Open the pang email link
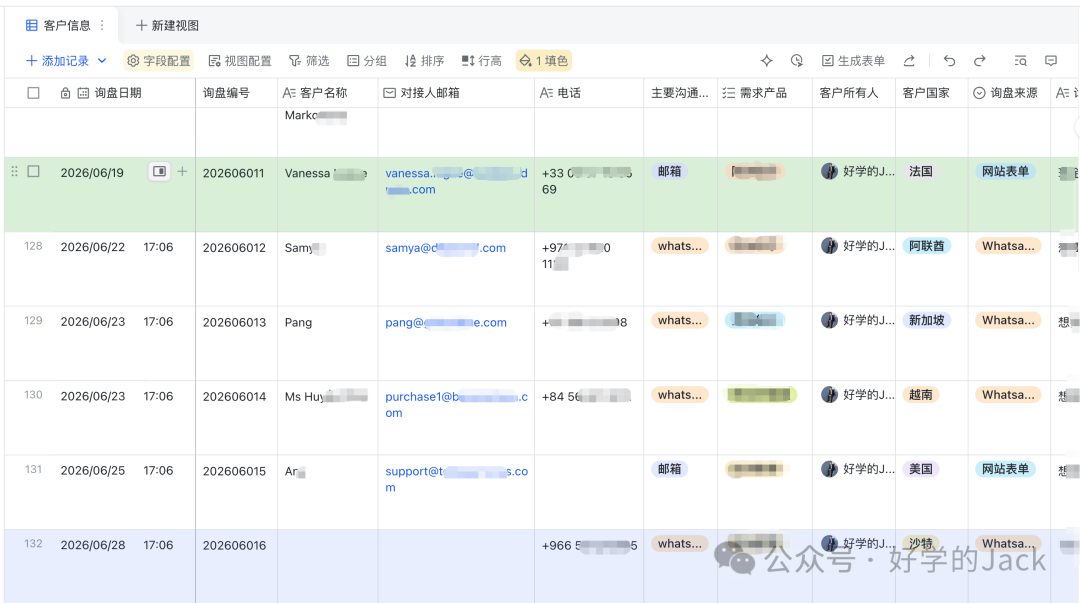The image size is (1080, 603). point(446,322)
